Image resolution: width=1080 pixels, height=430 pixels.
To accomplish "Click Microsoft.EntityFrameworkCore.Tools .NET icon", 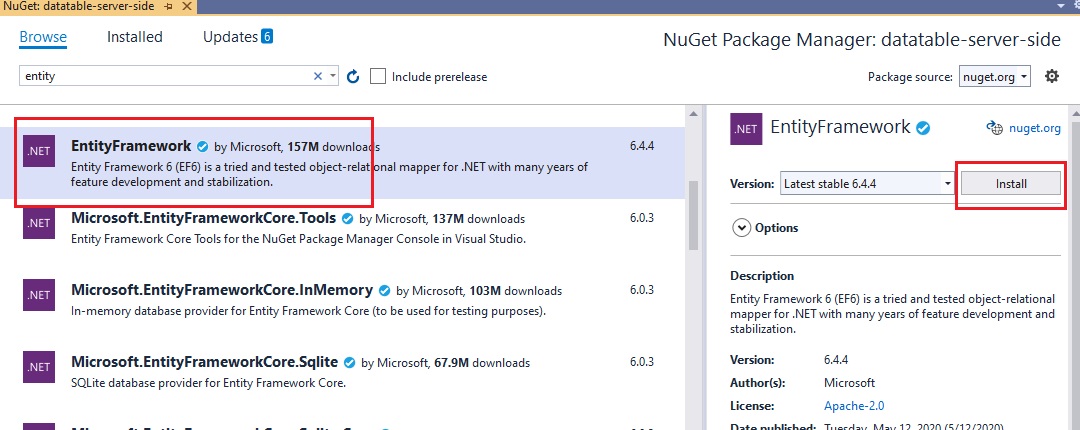I will point(39,223).
